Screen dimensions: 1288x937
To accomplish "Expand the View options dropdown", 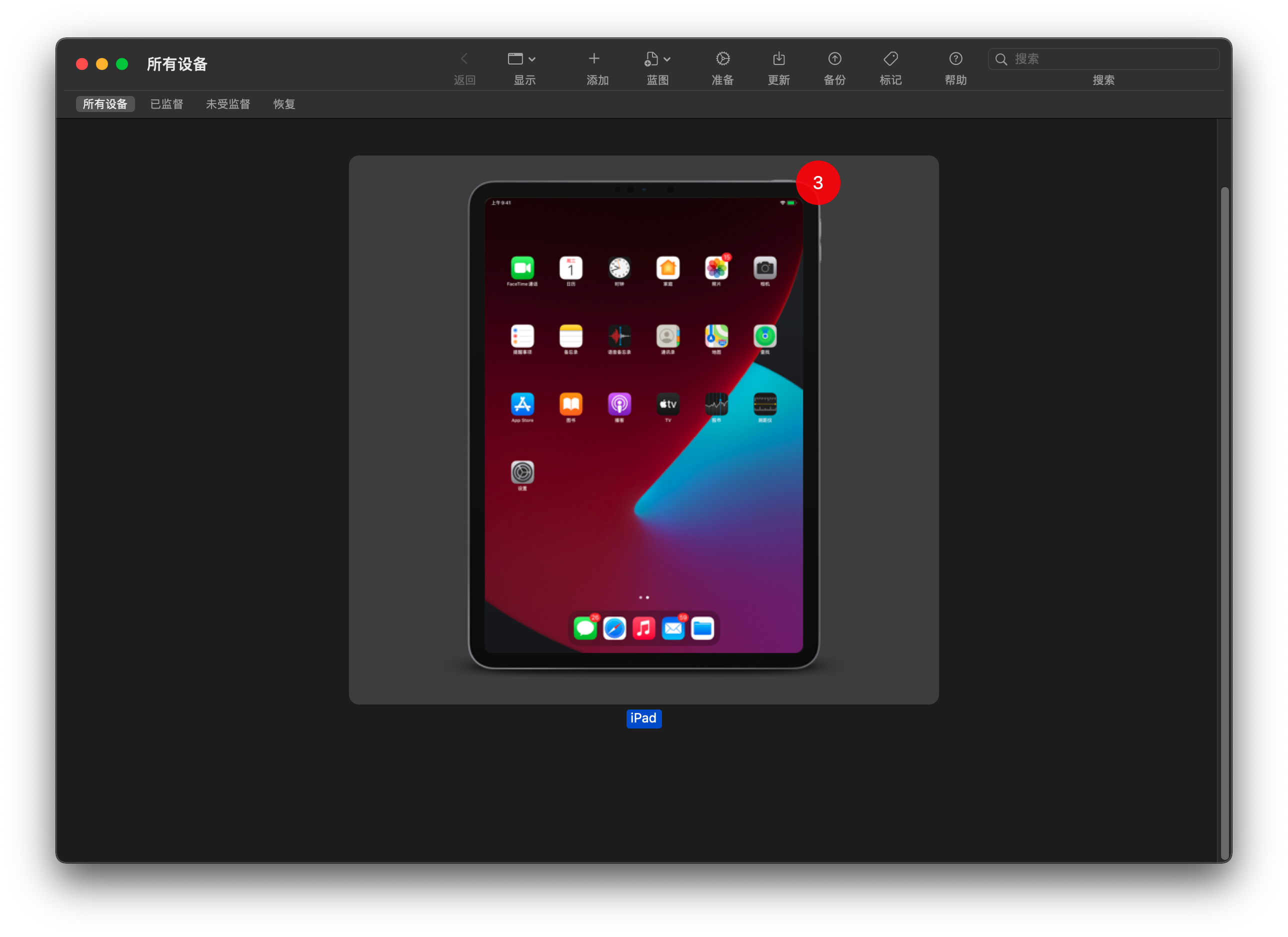I will click(x=531, y=59).
